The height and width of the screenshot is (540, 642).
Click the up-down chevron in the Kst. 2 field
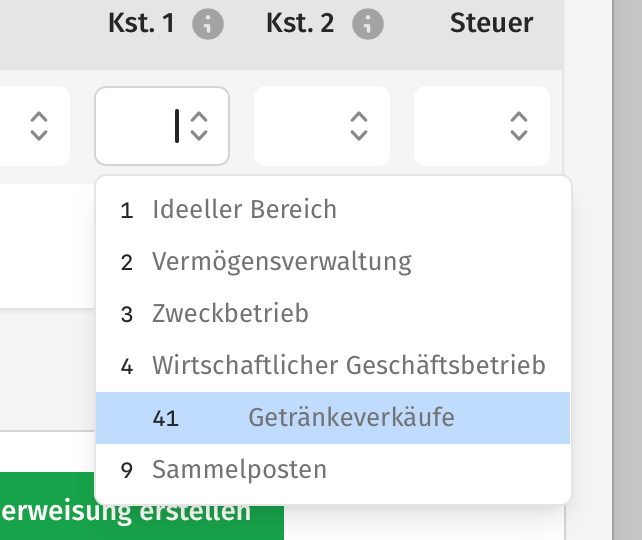point(359,126)
